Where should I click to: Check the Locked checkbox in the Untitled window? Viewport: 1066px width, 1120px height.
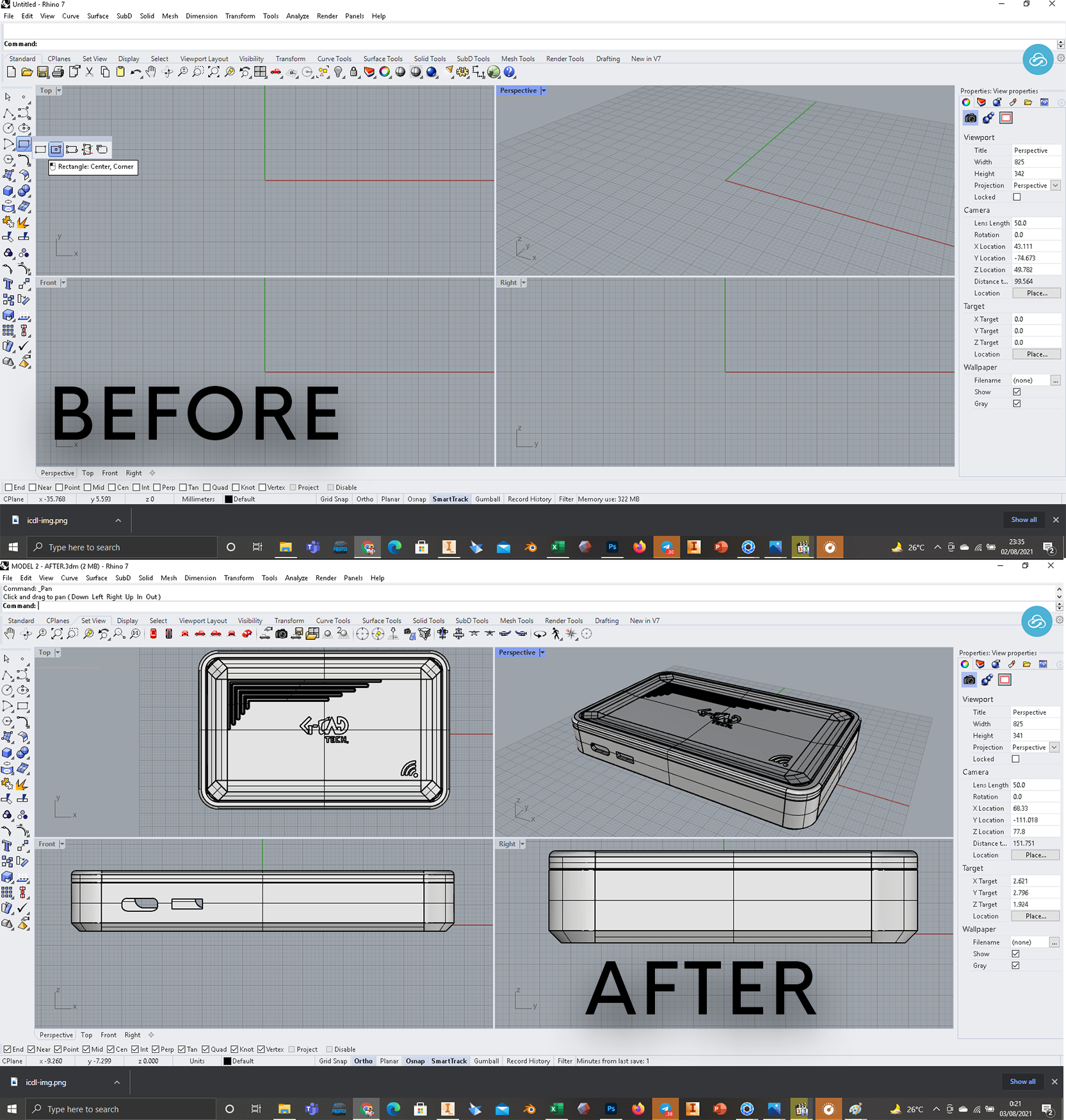coord(1017,197)
